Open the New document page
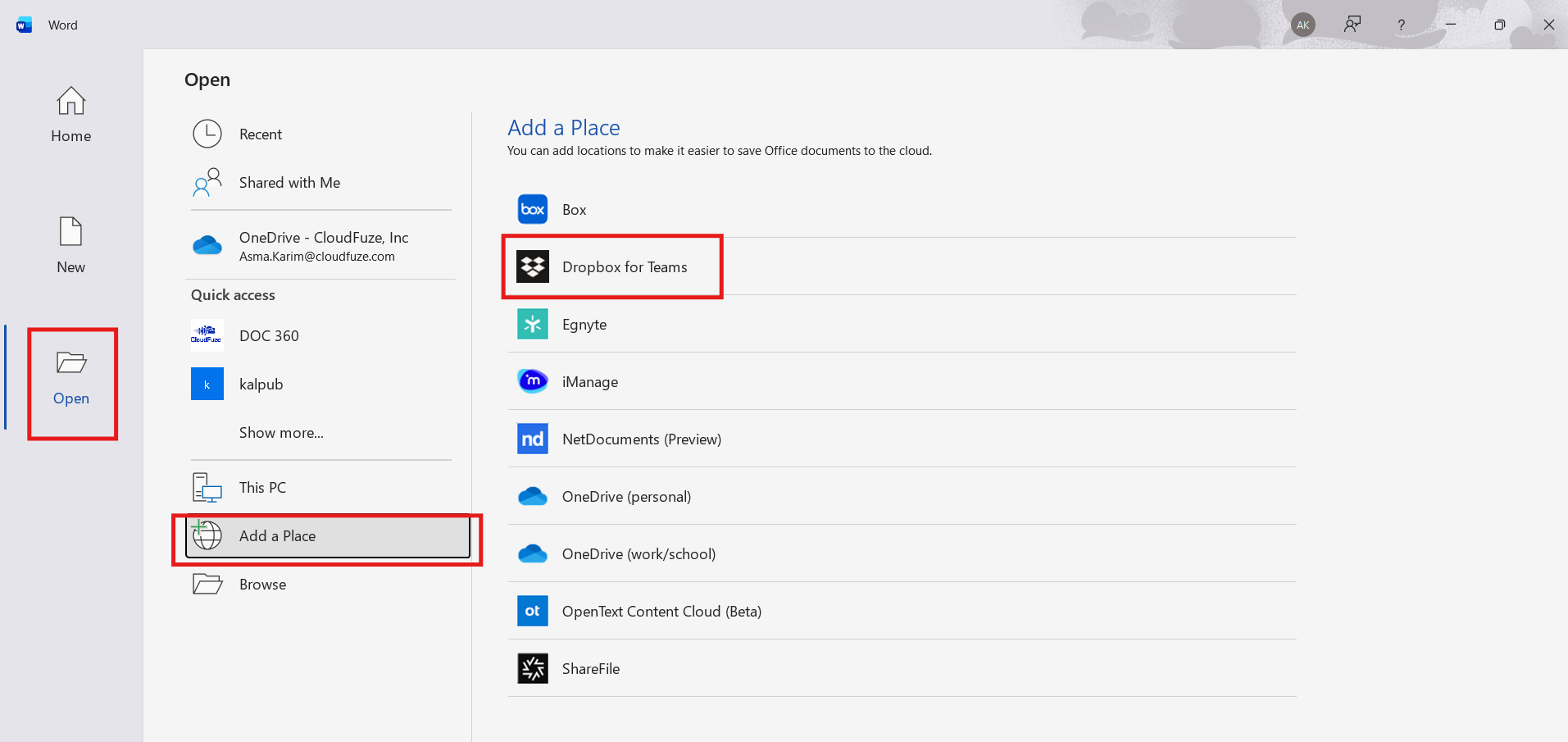 pyautogui.click(x=70, y=244)
